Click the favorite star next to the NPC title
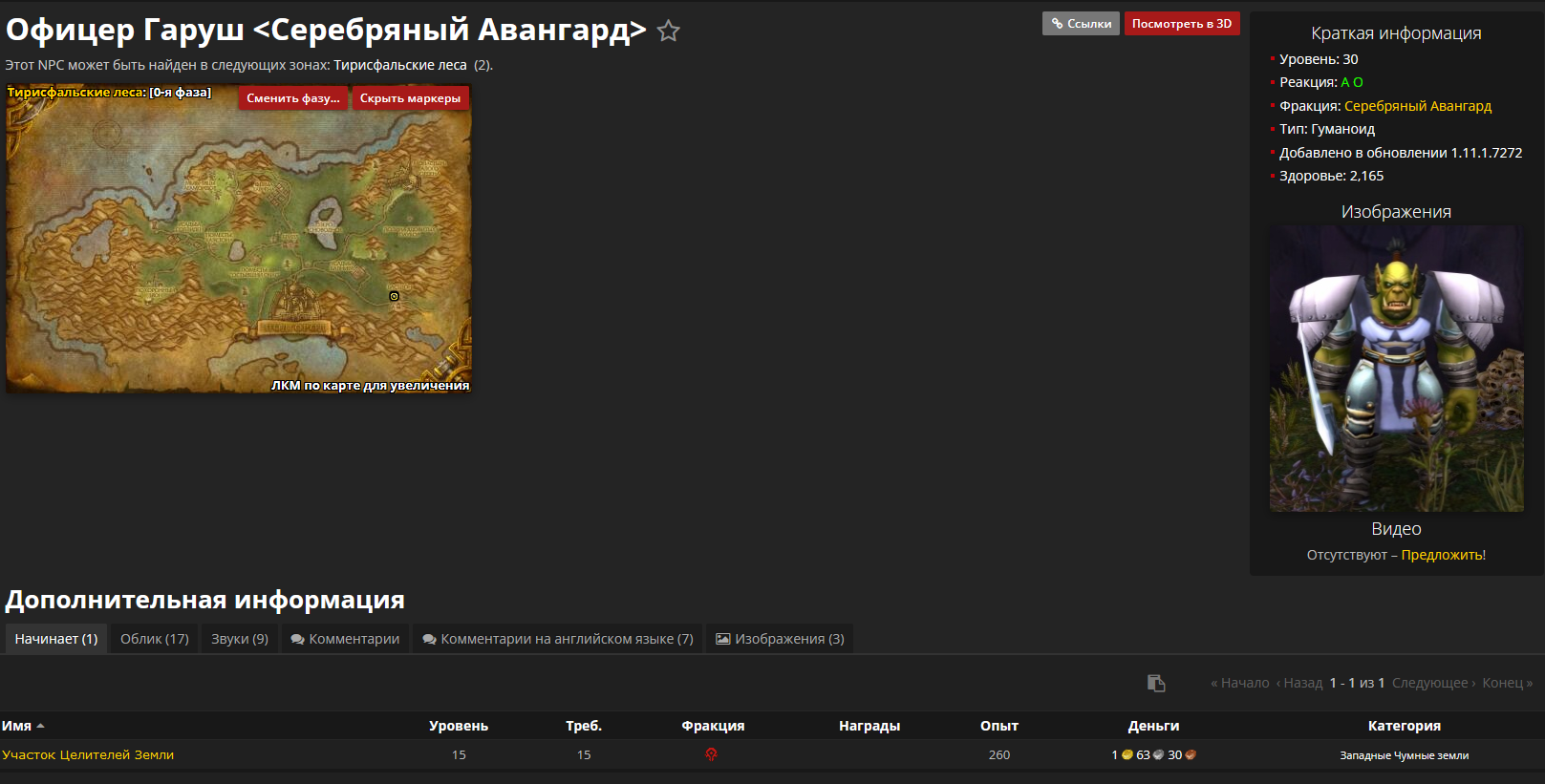 pyautogui.click(x=669, y=32)
